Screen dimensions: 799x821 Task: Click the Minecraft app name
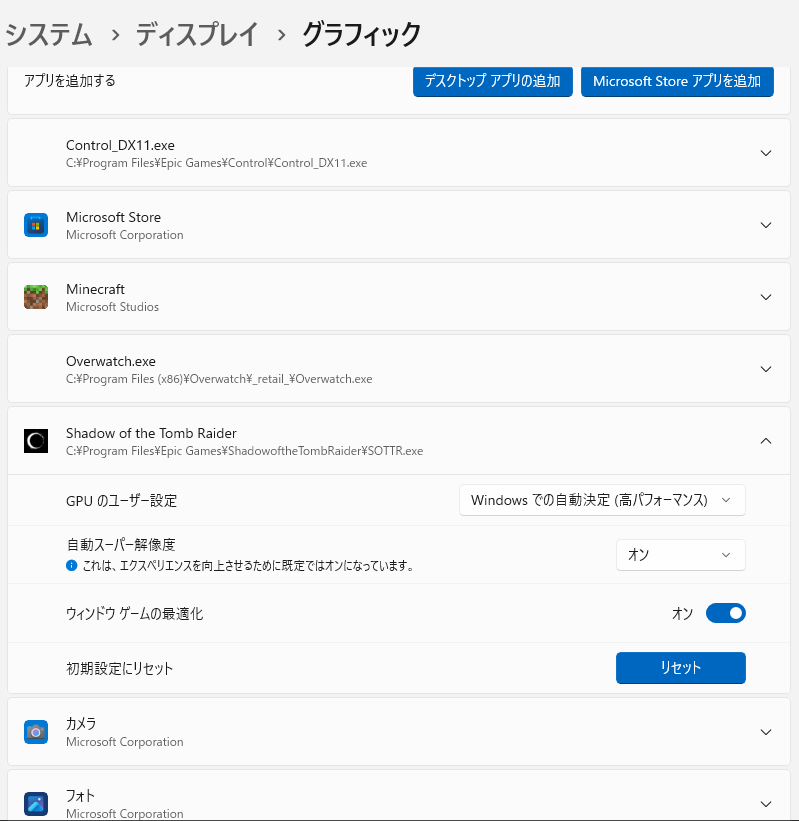95,289
